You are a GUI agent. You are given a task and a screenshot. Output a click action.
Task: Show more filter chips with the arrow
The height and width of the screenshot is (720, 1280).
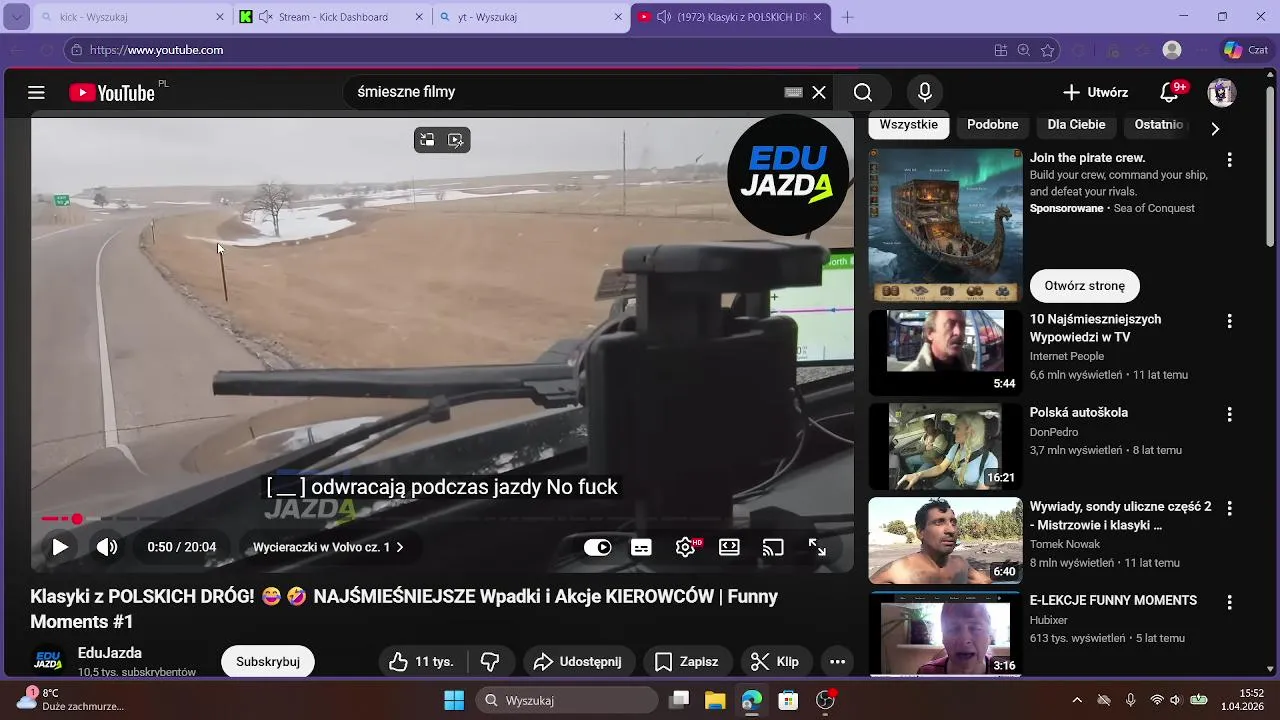(1215, 128)
